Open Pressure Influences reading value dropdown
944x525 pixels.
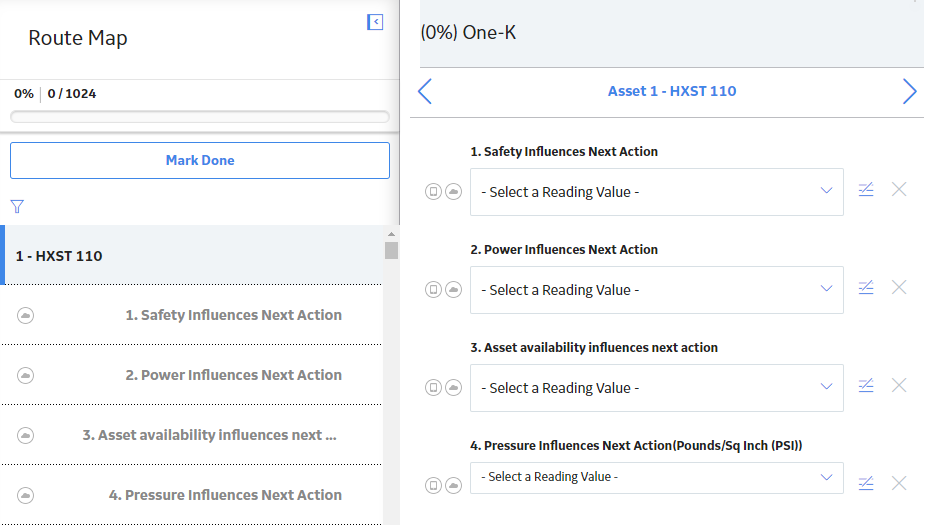tap(656, 478)
